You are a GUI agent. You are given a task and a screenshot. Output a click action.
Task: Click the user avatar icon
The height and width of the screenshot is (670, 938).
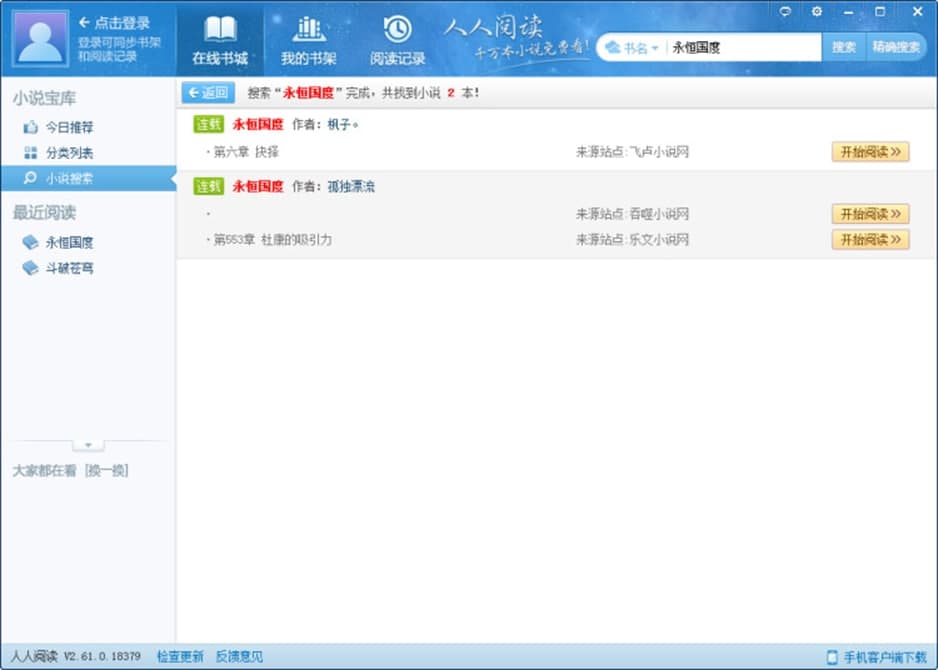point(40,39)
